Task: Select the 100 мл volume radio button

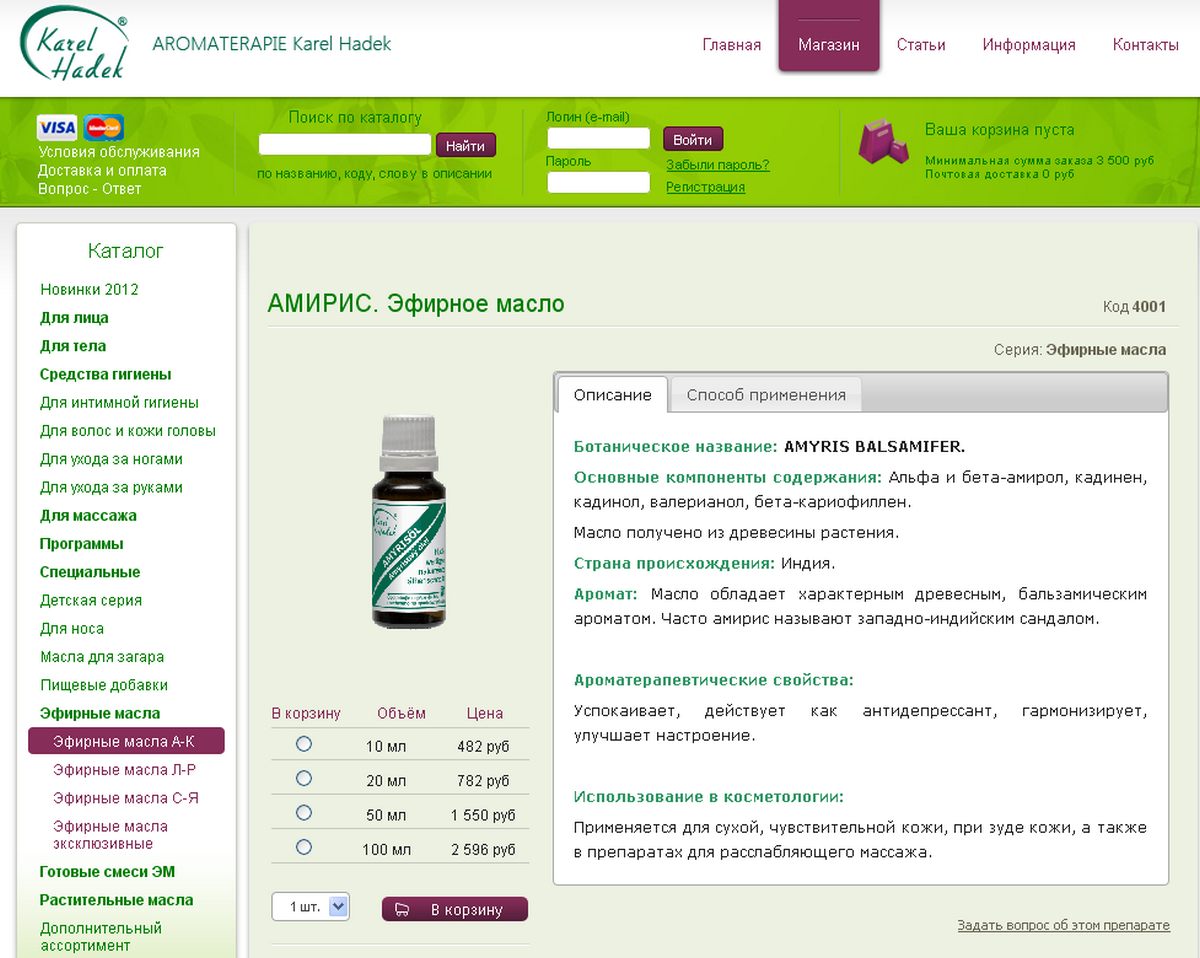Action: 304,846
